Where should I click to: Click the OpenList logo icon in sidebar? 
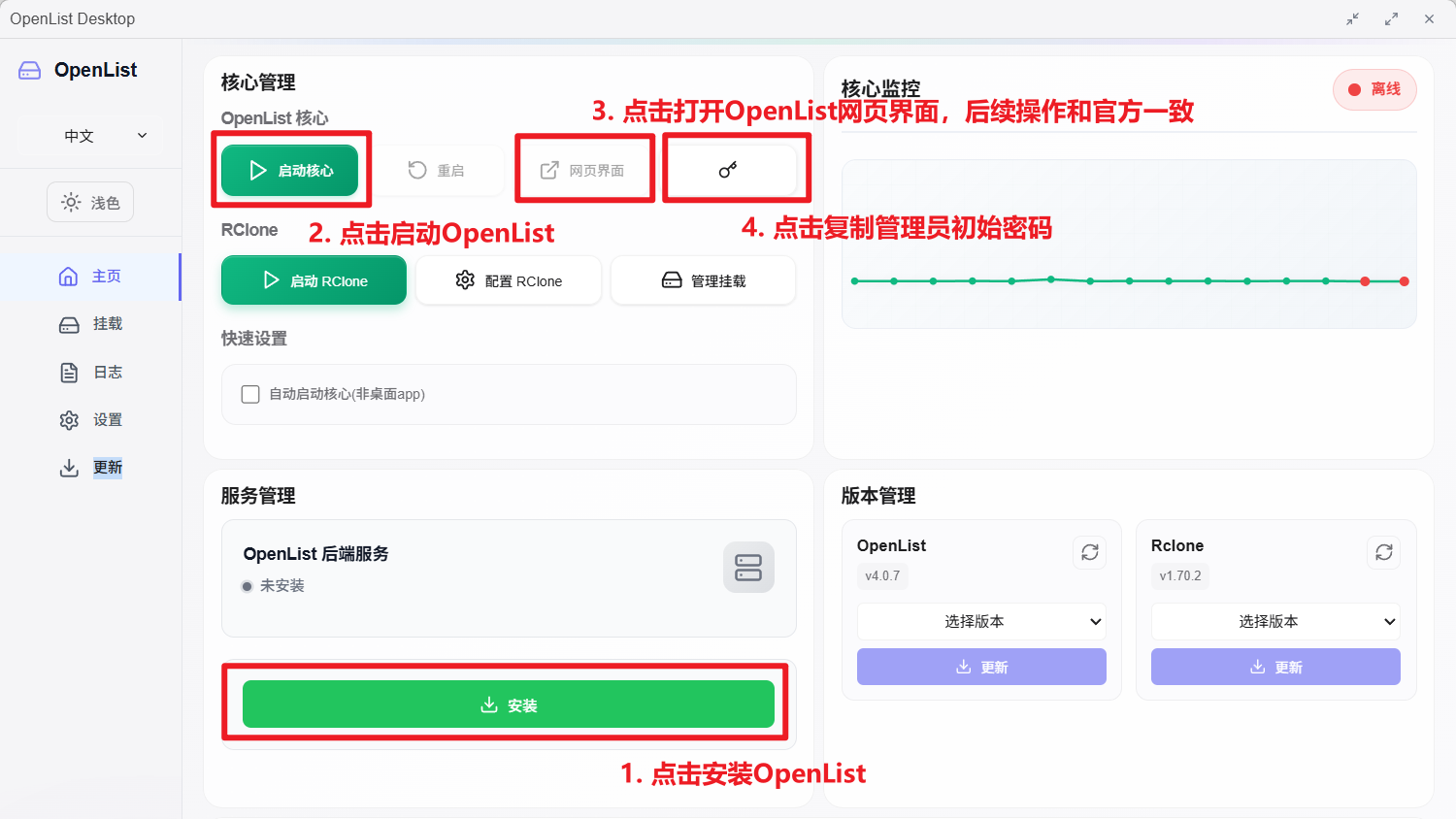click(x=30, y=70)
